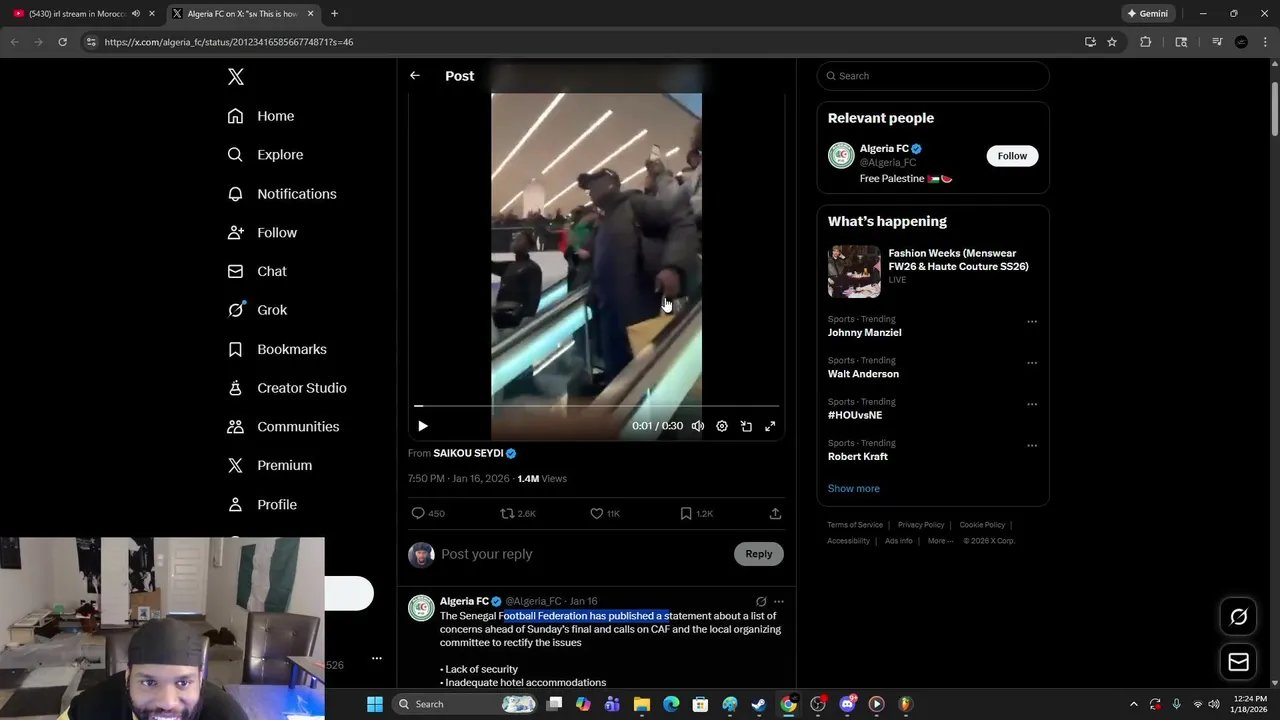The image size is (1280, 720).
Task: Click the X logo in the sidebar
Action: click(x=235, y=77)
